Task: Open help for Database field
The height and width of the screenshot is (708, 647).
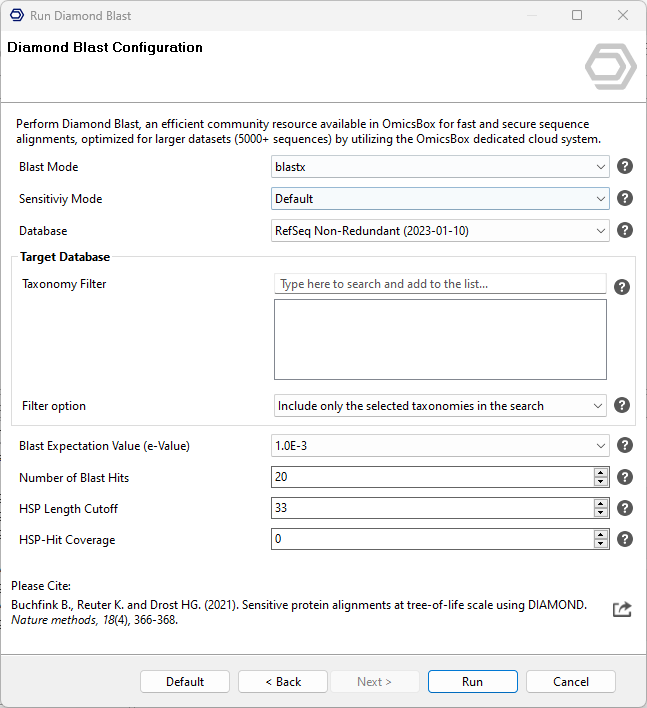Action: pos(625,231)
